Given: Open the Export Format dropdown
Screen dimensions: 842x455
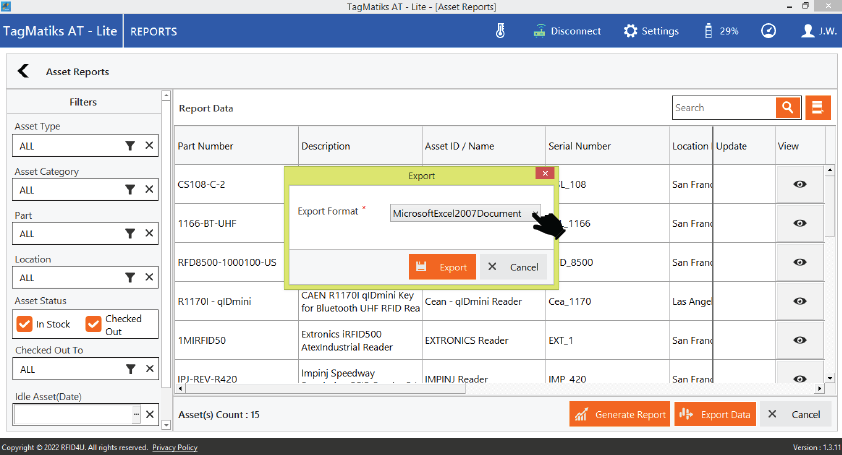Looking at the screenshot, I should tap(465, 214).
